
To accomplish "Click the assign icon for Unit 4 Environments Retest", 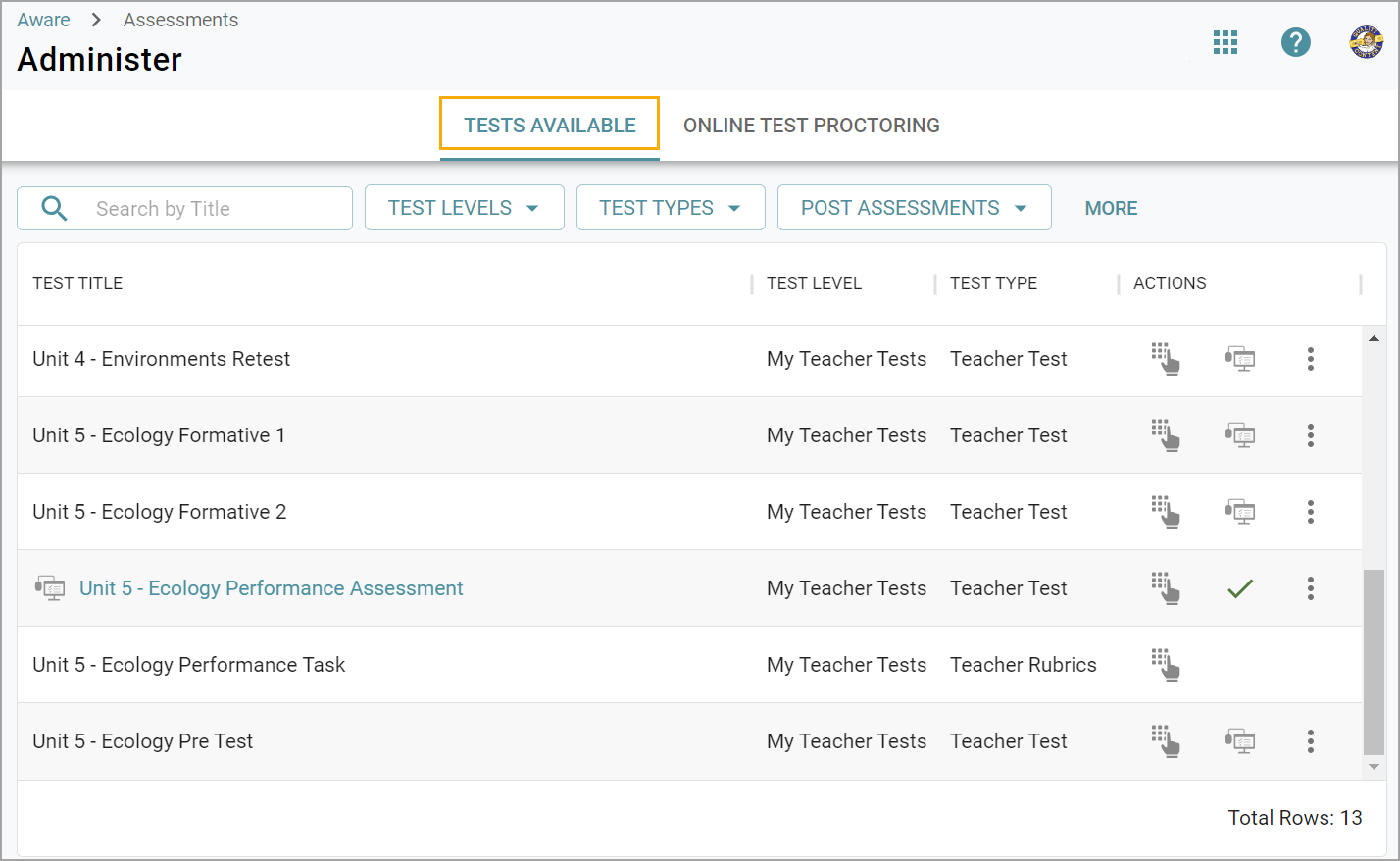I will click(x=1165, y=359).
